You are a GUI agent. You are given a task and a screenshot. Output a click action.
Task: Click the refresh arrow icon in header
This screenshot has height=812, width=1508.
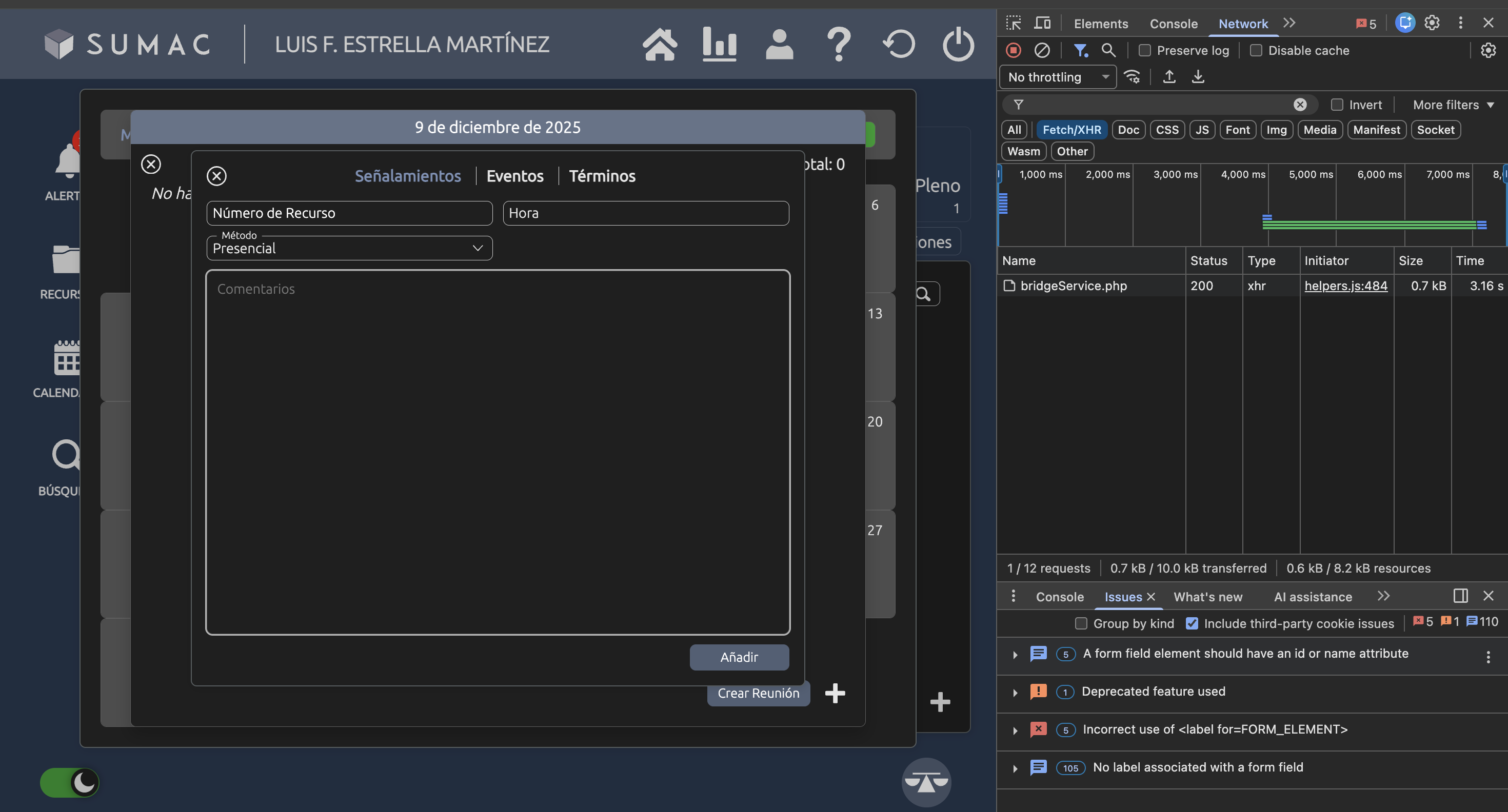pos(899,45)
